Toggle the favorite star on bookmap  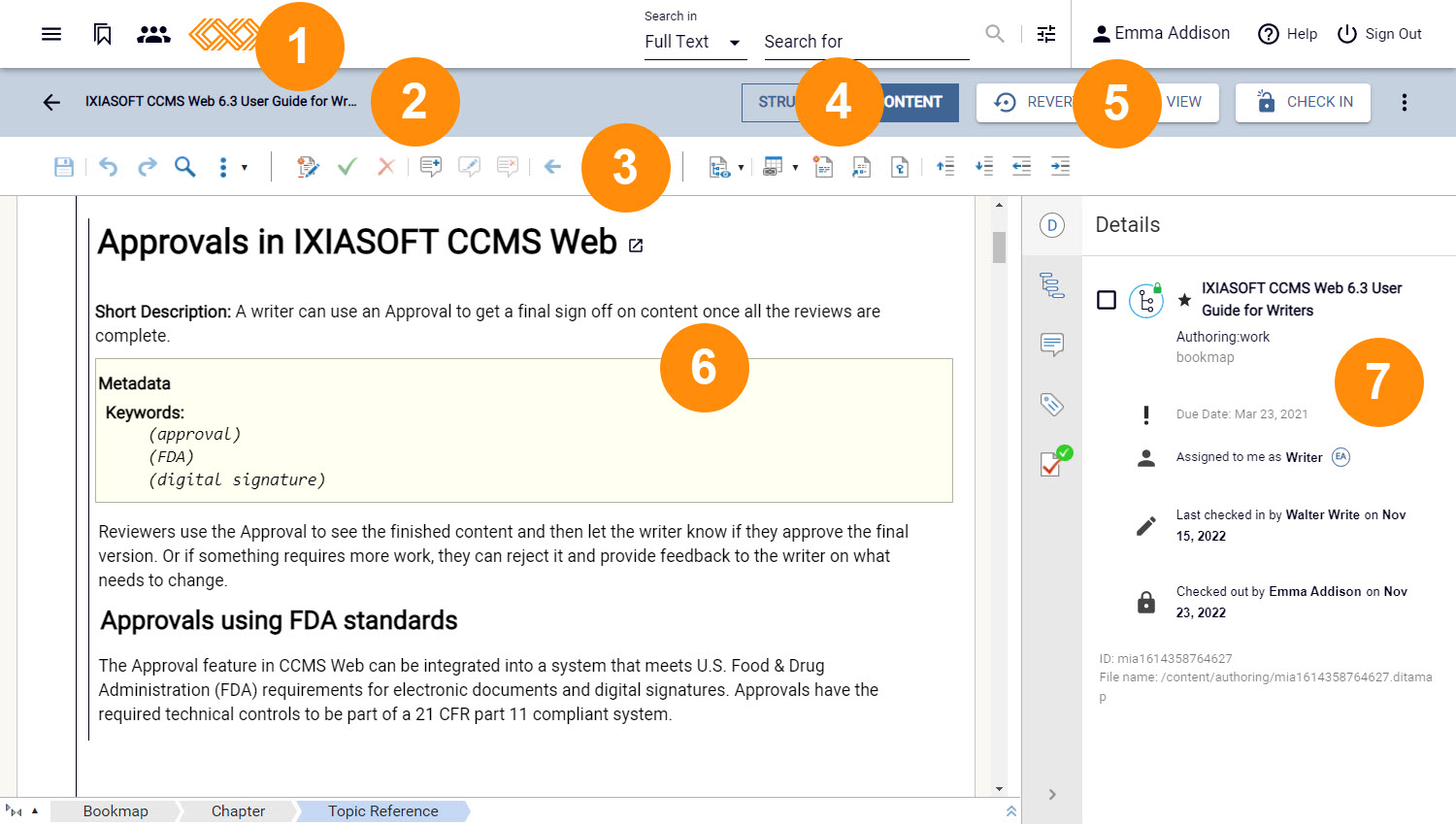1184,300
